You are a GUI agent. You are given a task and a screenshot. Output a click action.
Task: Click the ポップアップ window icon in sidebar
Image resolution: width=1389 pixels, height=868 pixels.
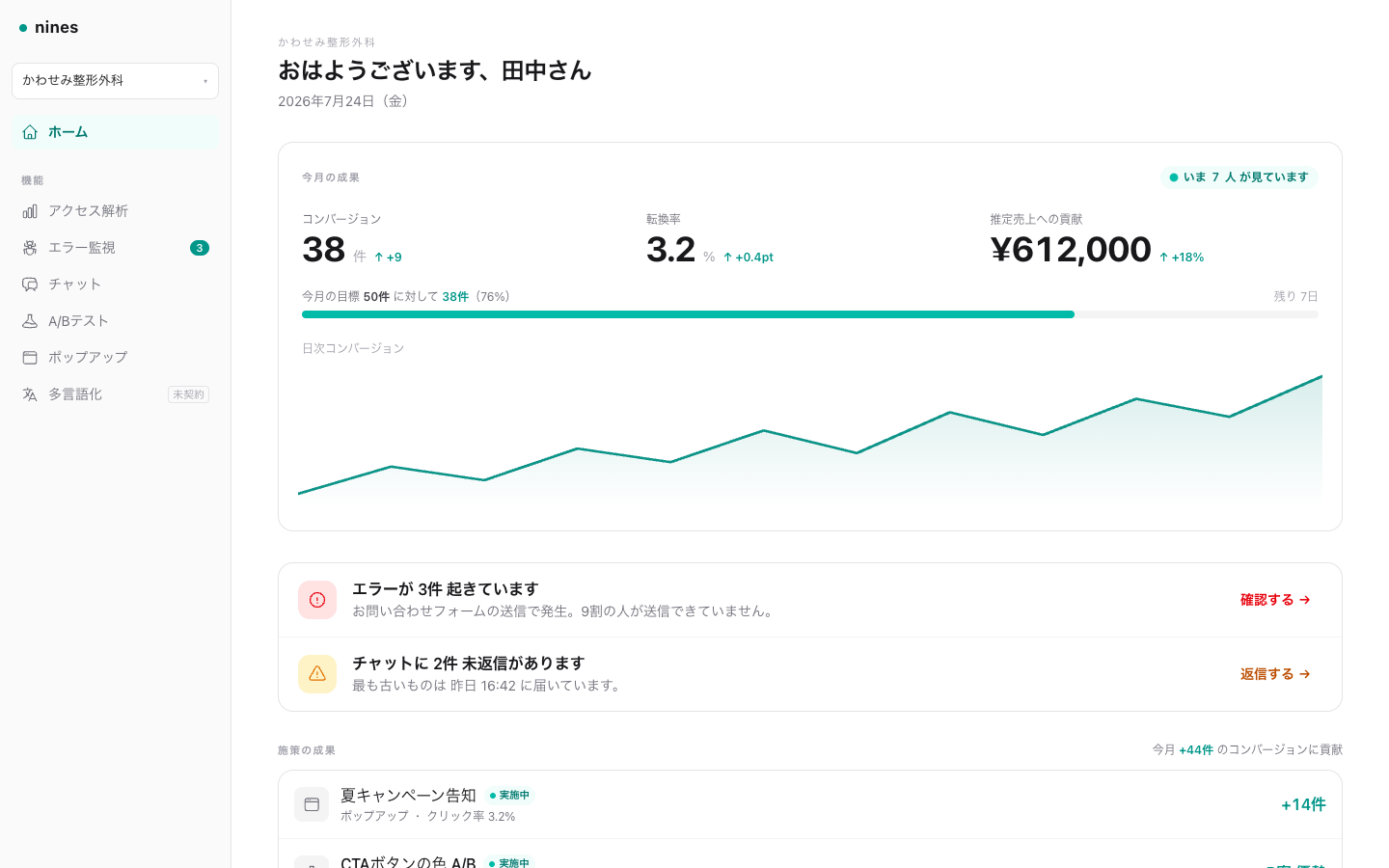click(x=30, y=358)
